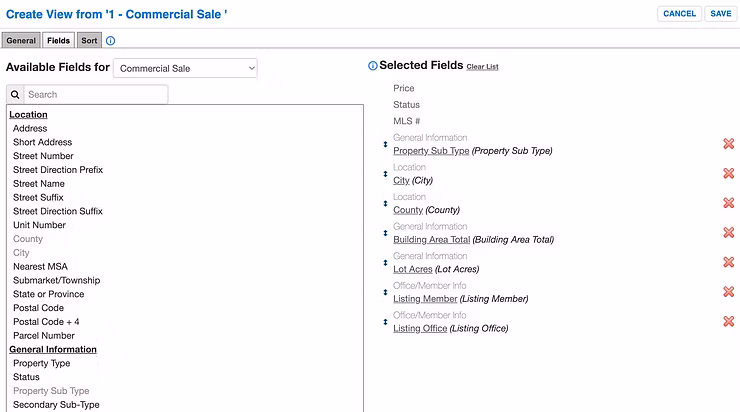
Task: Select Address in available fields
Action: (30, 128)
